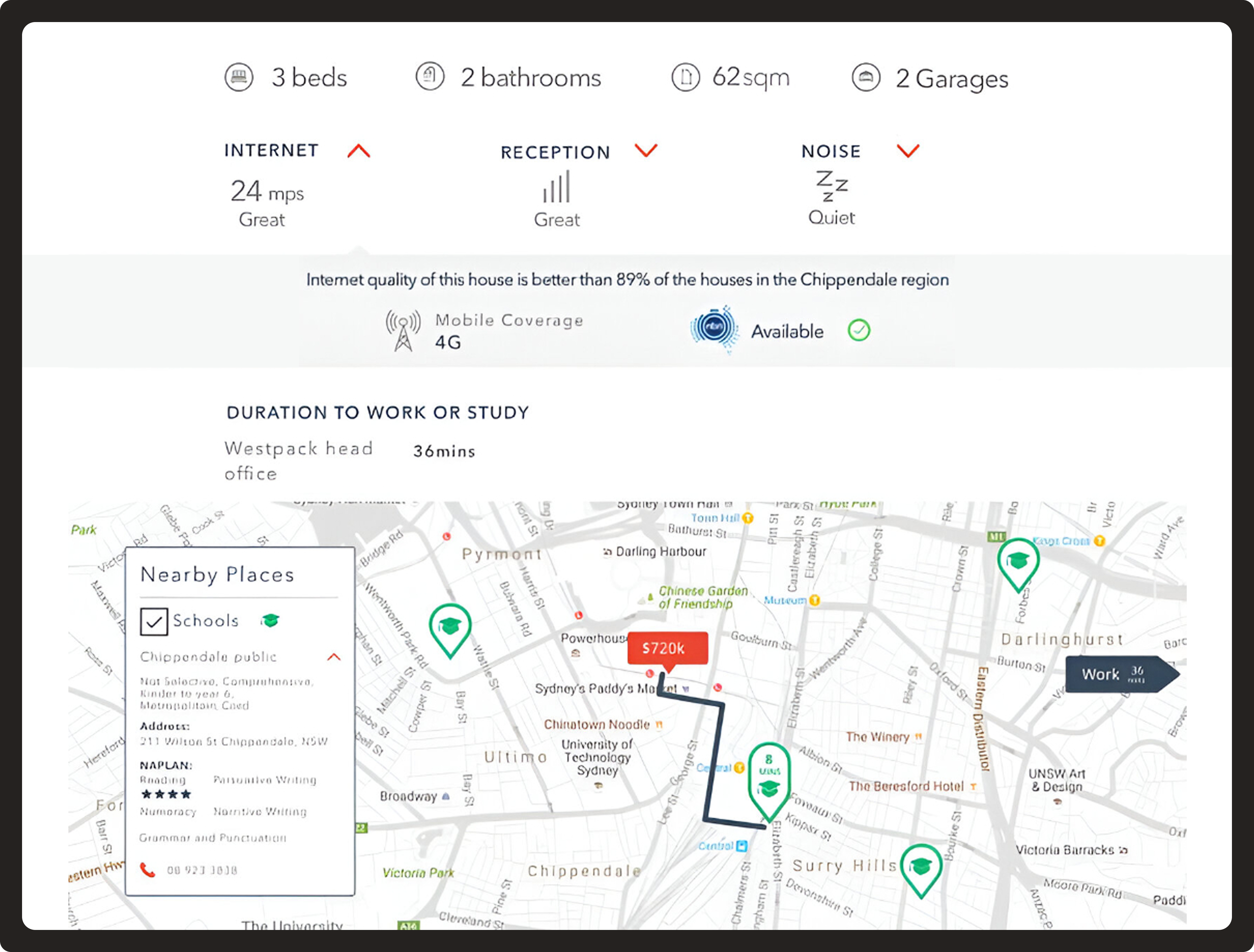Expand the Reception details section

646,151
